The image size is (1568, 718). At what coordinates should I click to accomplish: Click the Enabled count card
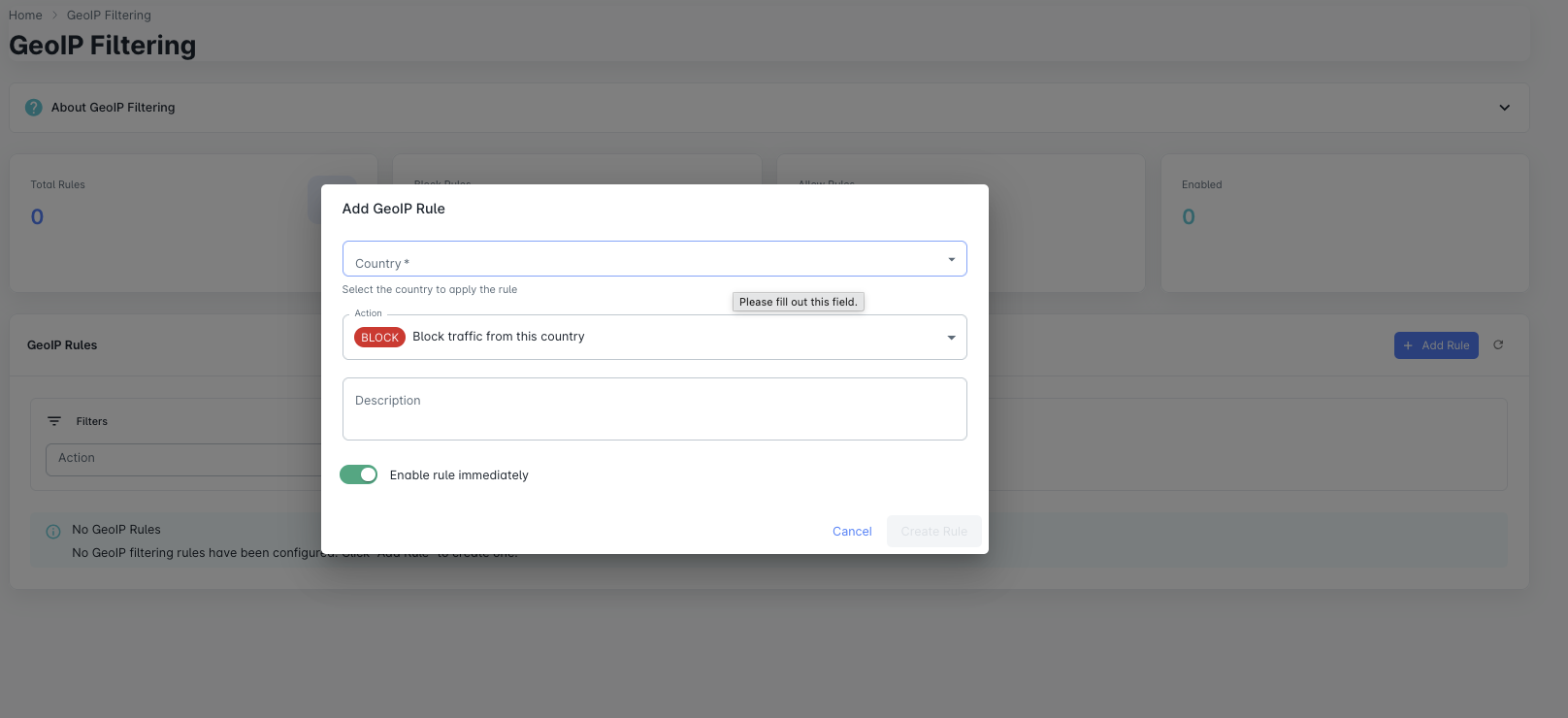tap(1344, 223)
